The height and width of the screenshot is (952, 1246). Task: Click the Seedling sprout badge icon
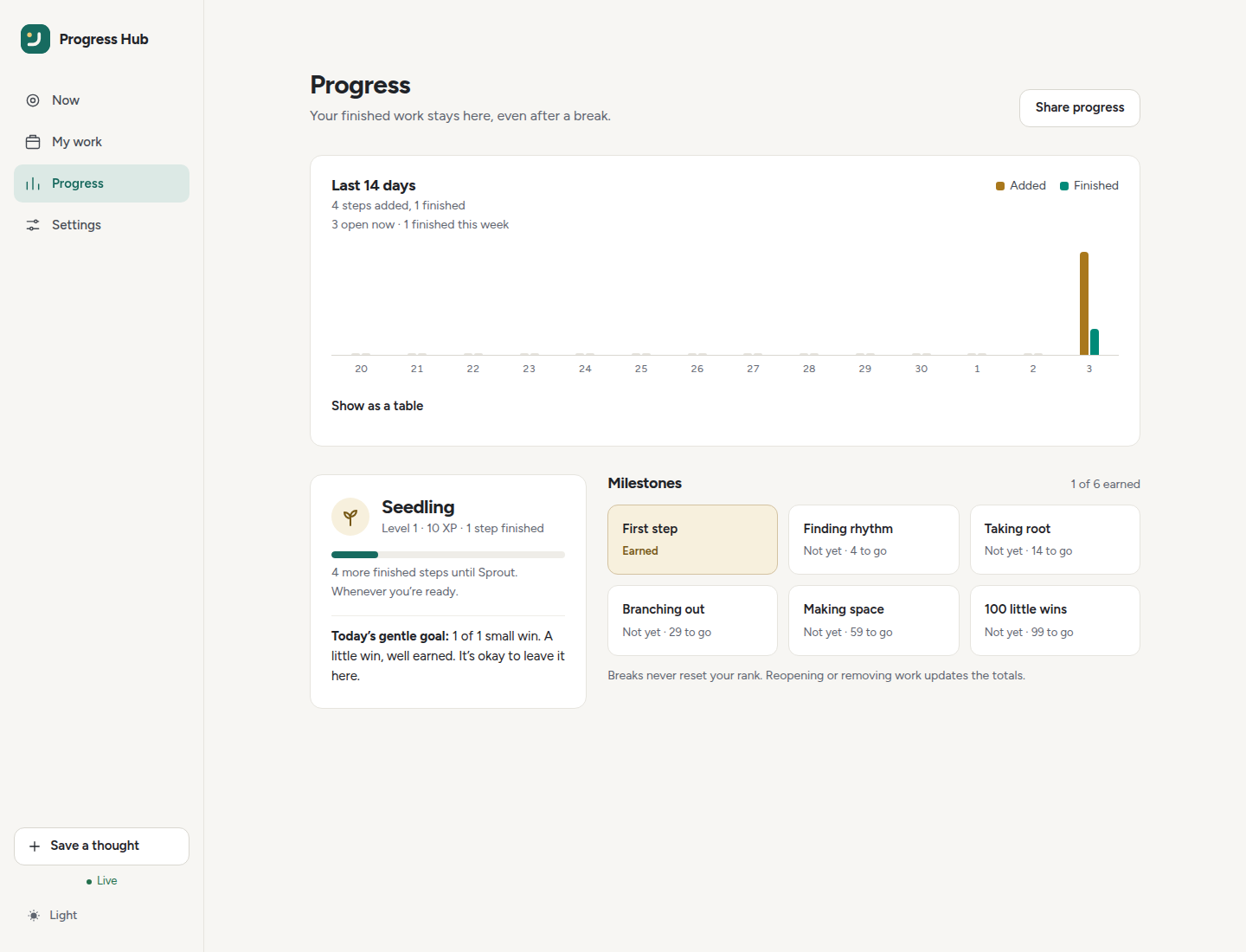(350, 517)
